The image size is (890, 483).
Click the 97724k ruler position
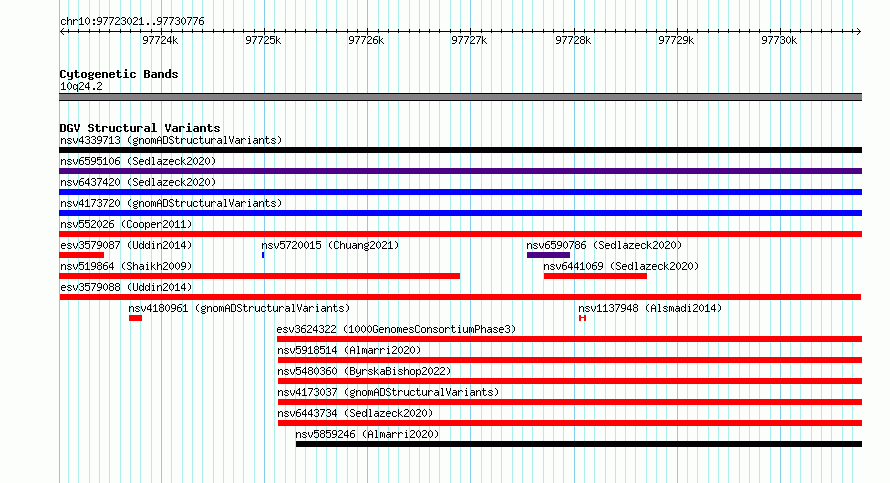[x=160, y=40]
